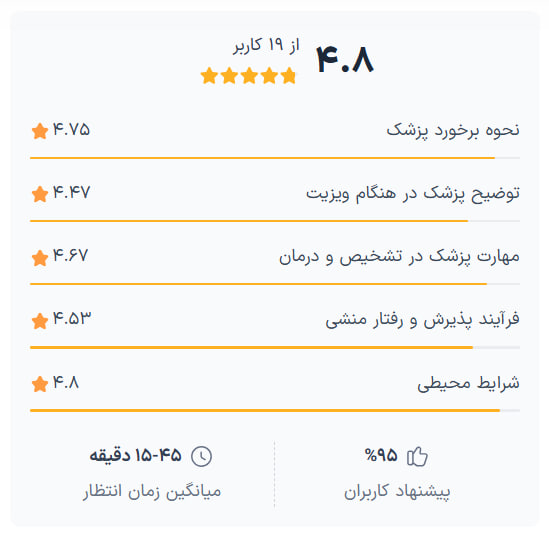Screen dimensions: 549x541
Task: Select the large ۴.۸ overall score
Action: coord(345,60)
